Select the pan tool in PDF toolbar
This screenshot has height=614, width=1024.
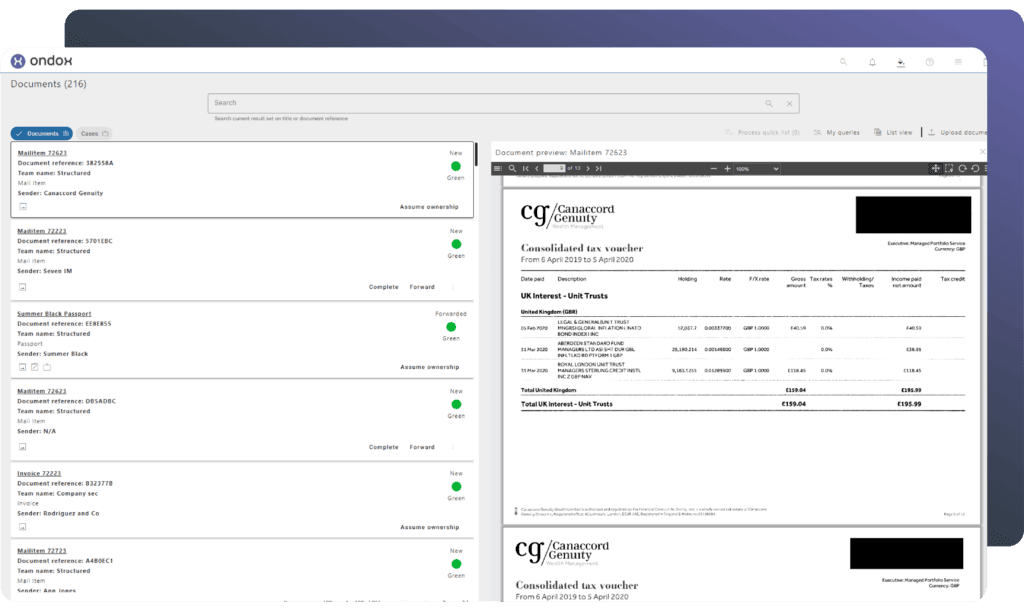935,169
